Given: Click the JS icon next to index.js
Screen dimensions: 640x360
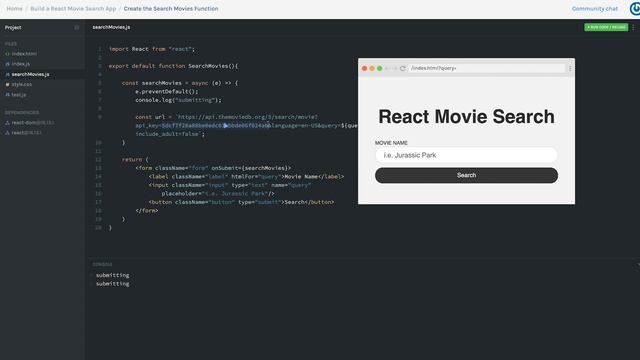Looking at the screenshot, I should point(7,64).
